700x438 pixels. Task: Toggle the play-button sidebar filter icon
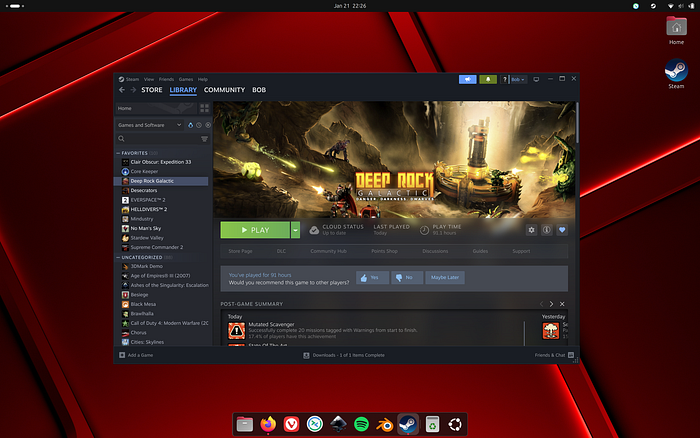(x=208, y=125)
